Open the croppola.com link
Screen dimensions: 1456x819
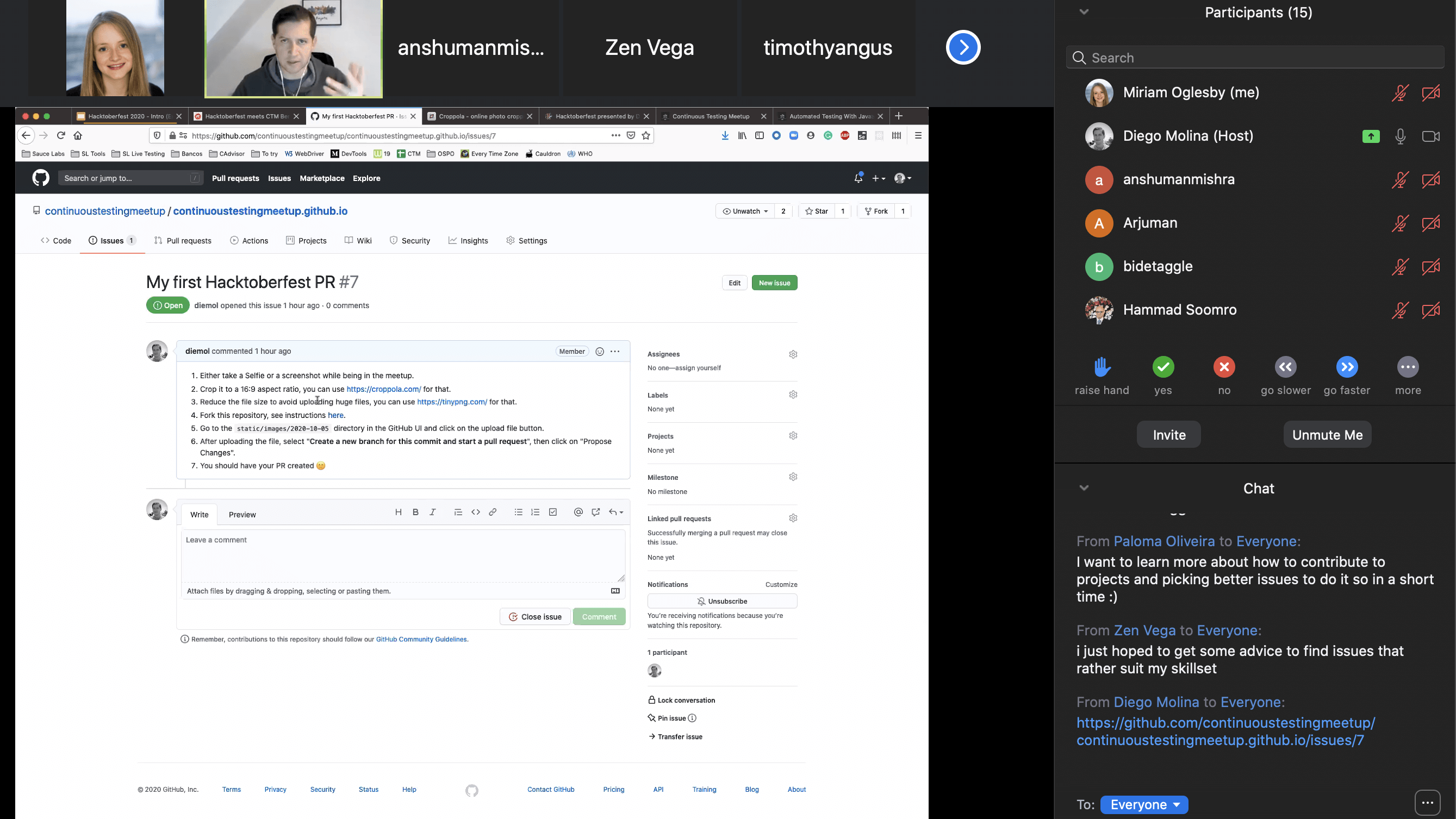point(383,389)
